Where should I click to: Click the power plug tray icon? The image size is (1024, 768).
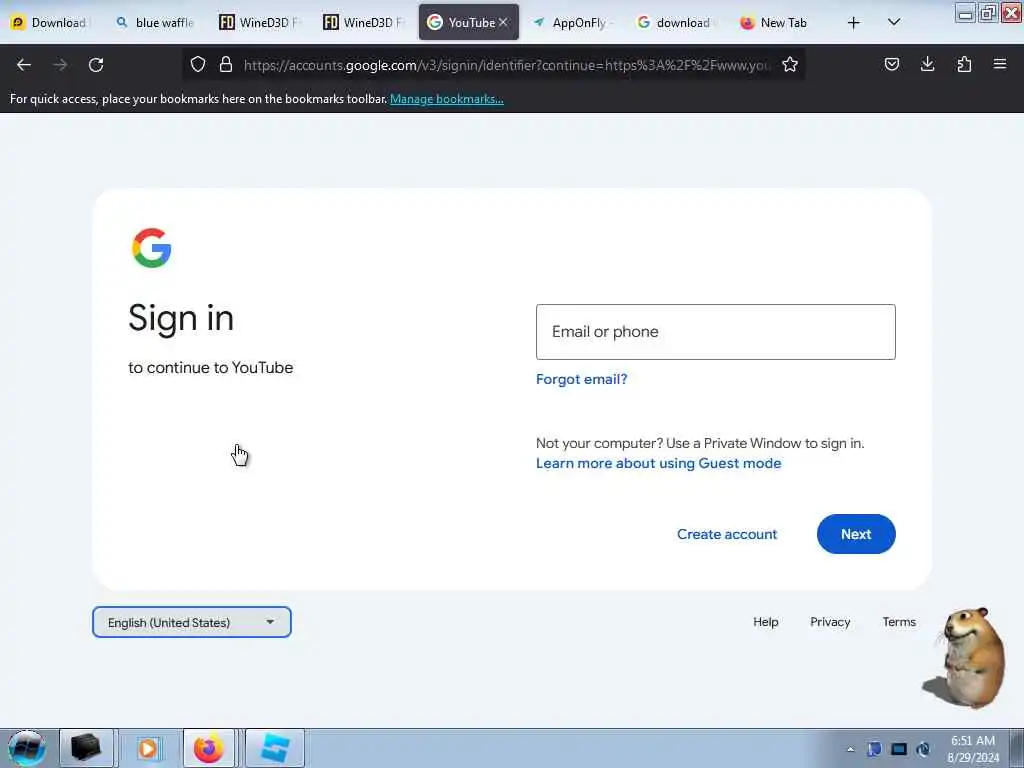(923, 749)
